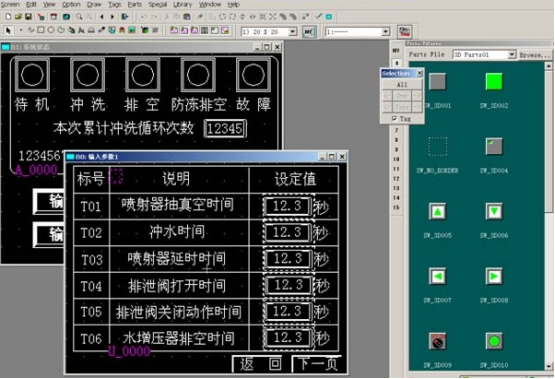Open the grid size 20 X 20 dropdown
This screenshot has height=379, width=555.
(x=292, y=32)
